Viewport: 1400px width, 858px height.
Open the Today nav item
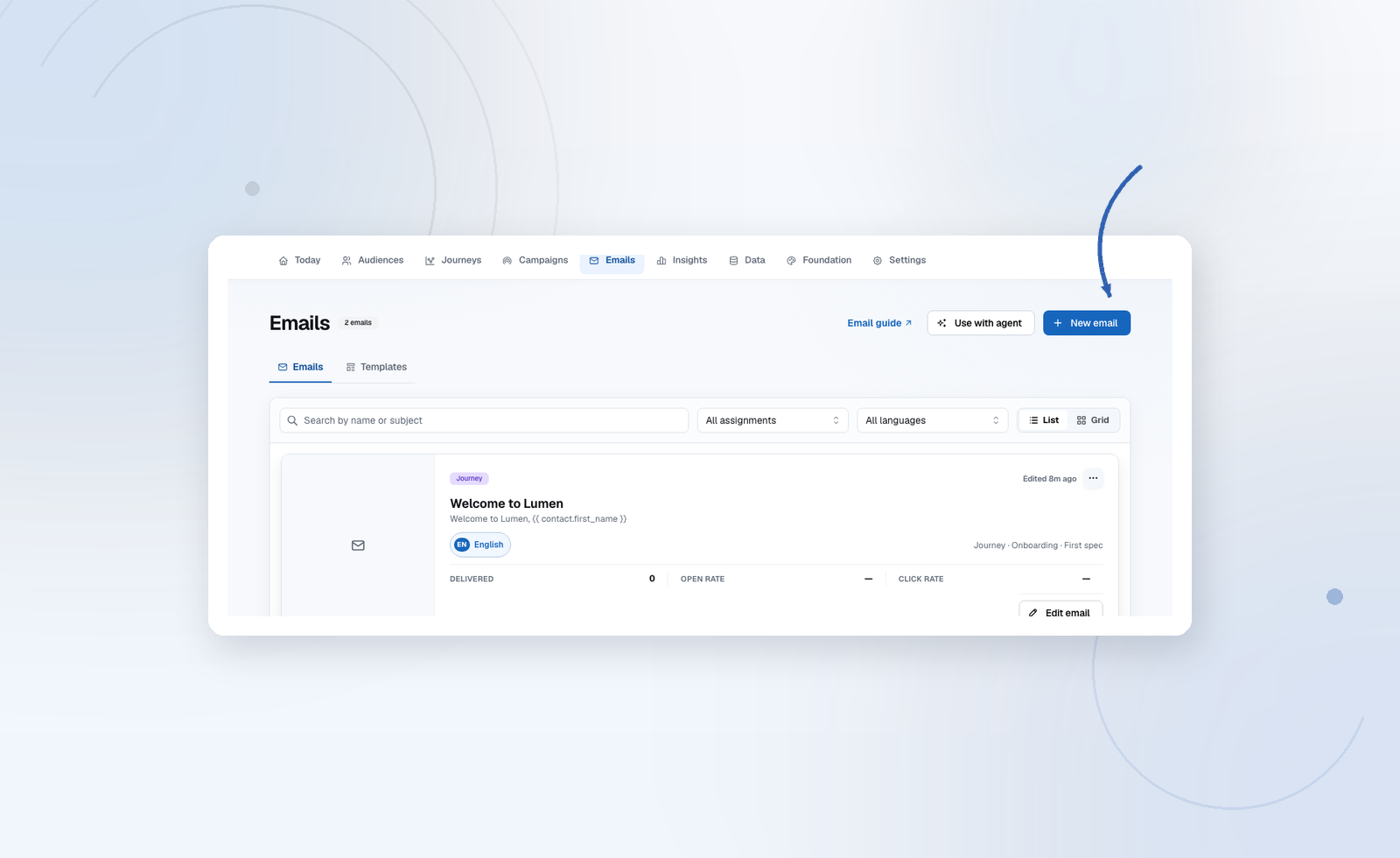pyautogui.click(x=299, y=260)
